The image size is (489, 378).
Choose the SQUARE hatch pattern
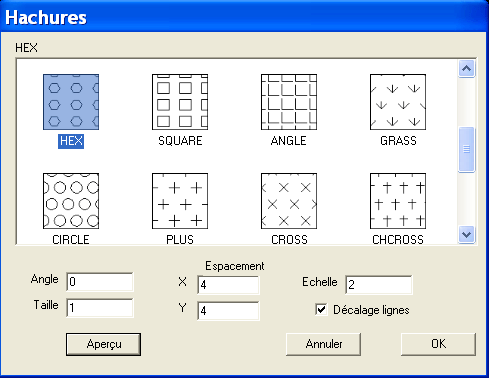(x=180, y=102)
